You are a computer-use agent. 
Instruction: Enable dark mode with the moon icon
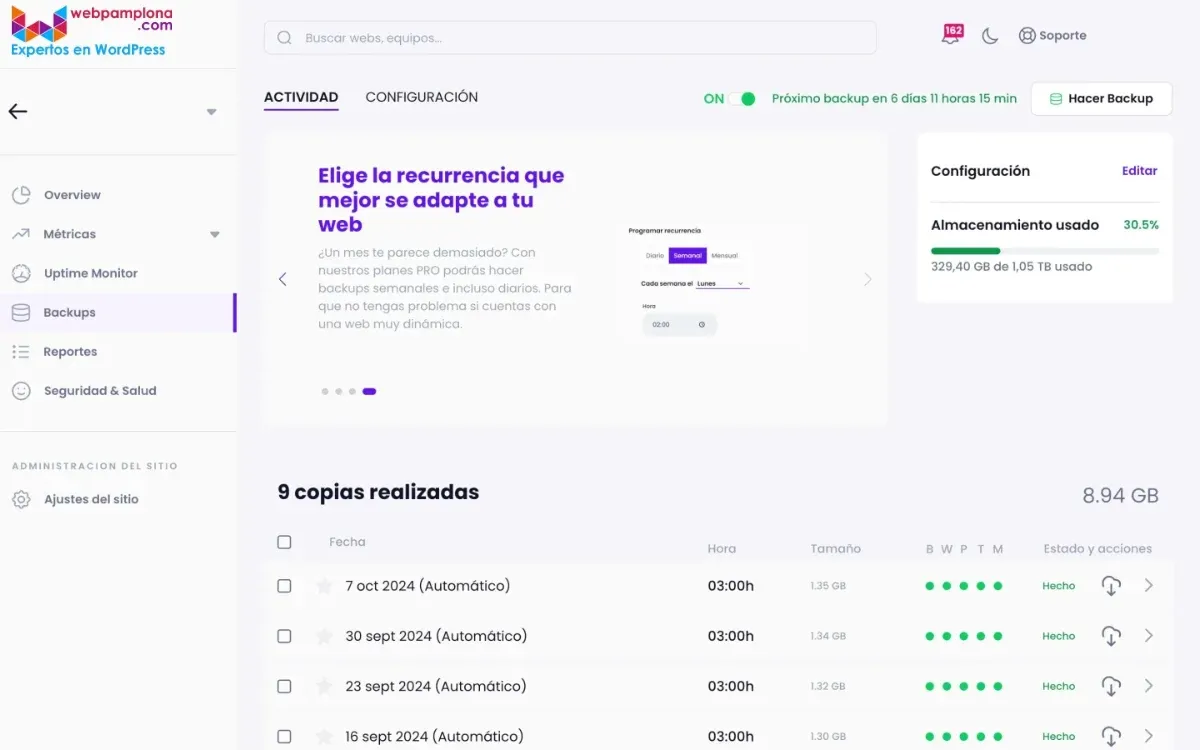[989, 35]
